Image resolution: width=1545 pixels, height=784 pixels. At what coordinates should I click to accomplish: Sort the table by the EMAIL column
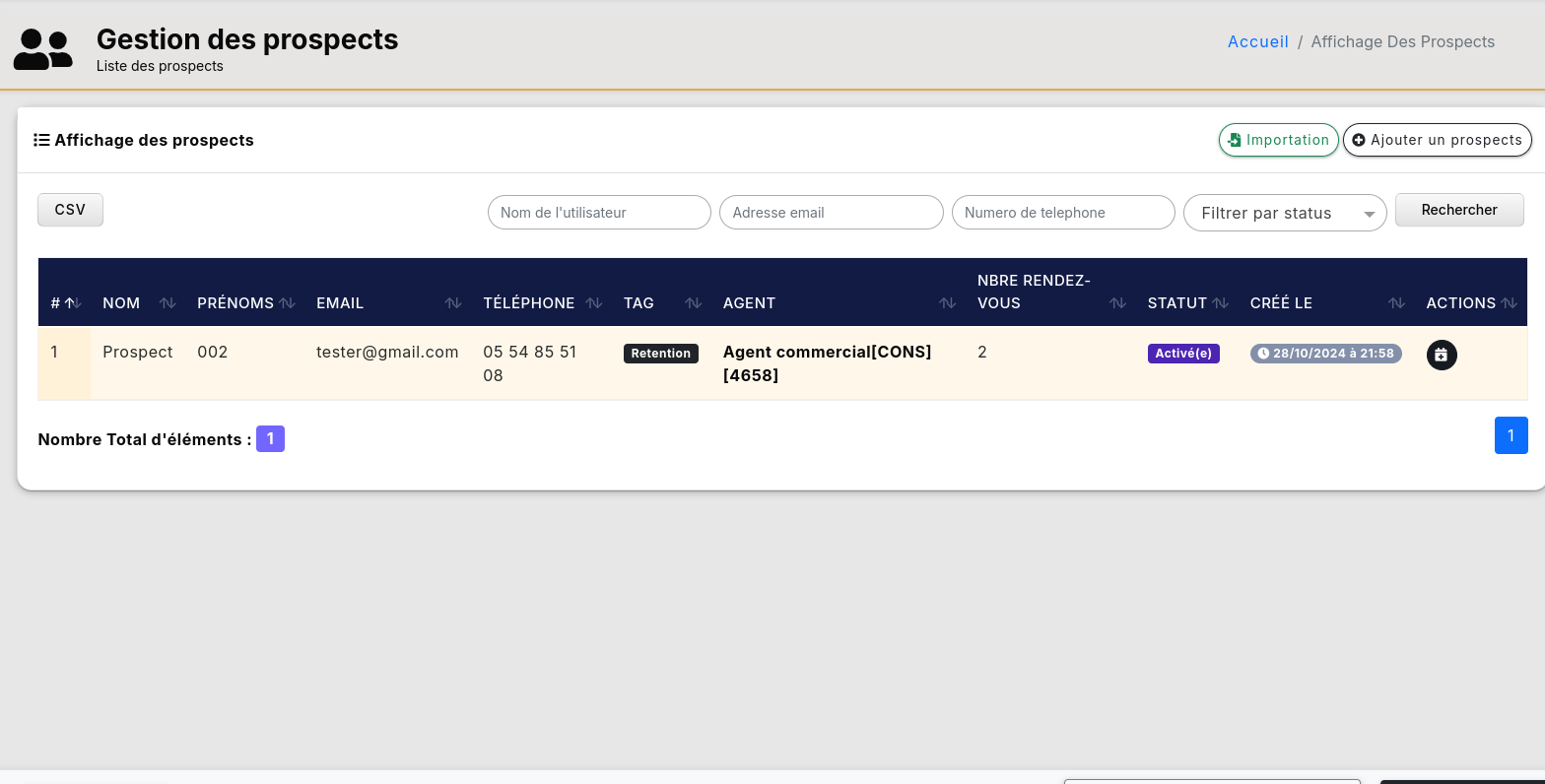click(452, 303)
